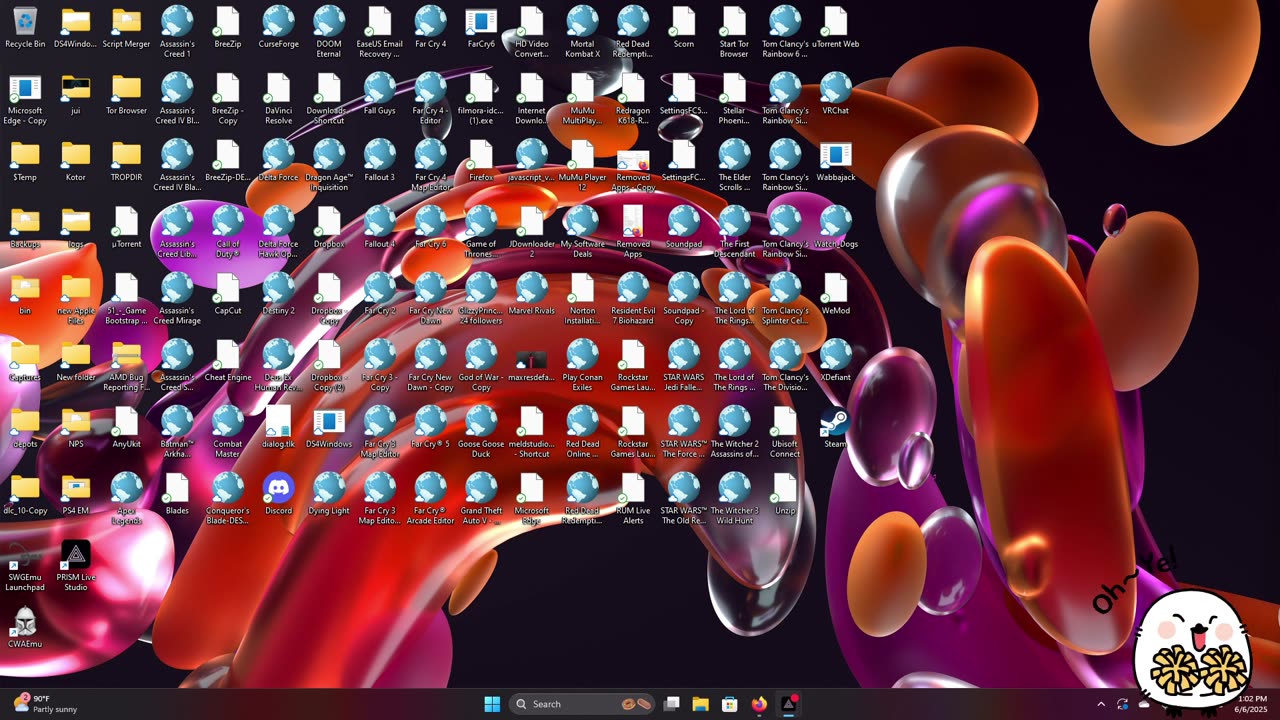Select the Firefox desktop shortcut
The height and width of the screenshot is (720, 1280).
[481, 162]
